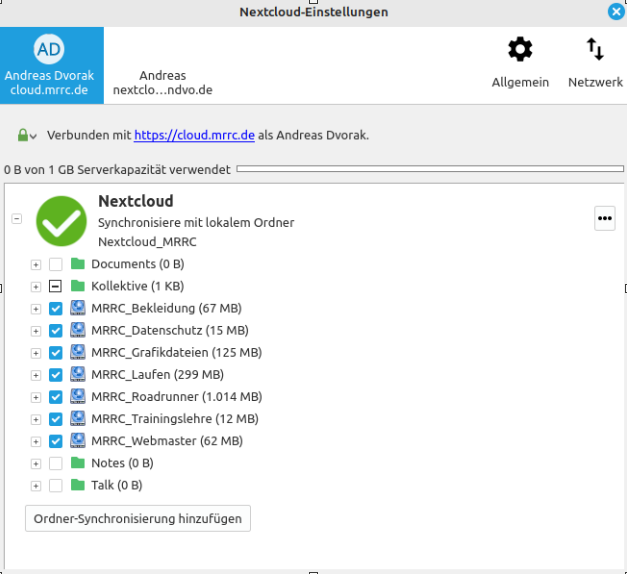Image resolution: width=627 pixels, height=574 pixels.
Task: Open the three-dots folder menu
Action: point(604,218)
